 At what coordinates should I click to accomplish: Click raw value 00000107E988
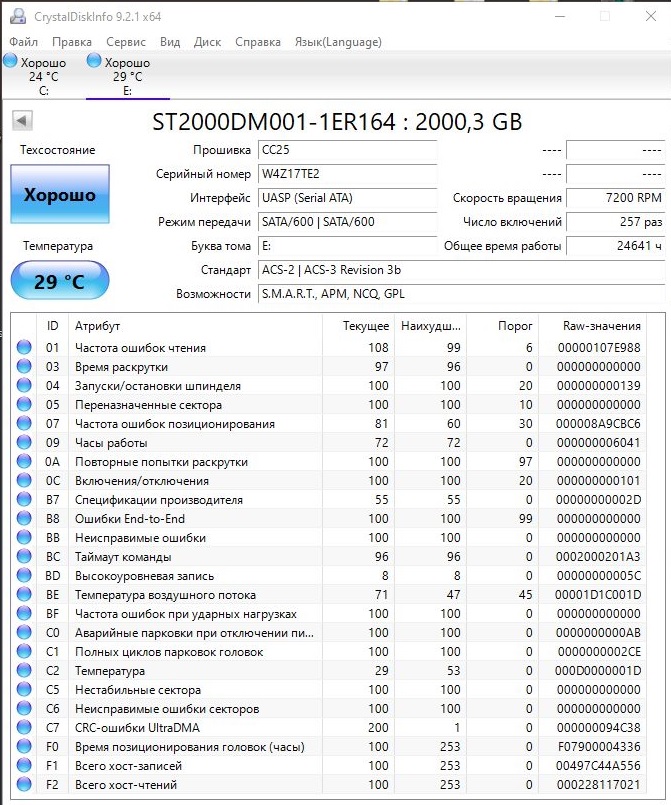[599, 348]
